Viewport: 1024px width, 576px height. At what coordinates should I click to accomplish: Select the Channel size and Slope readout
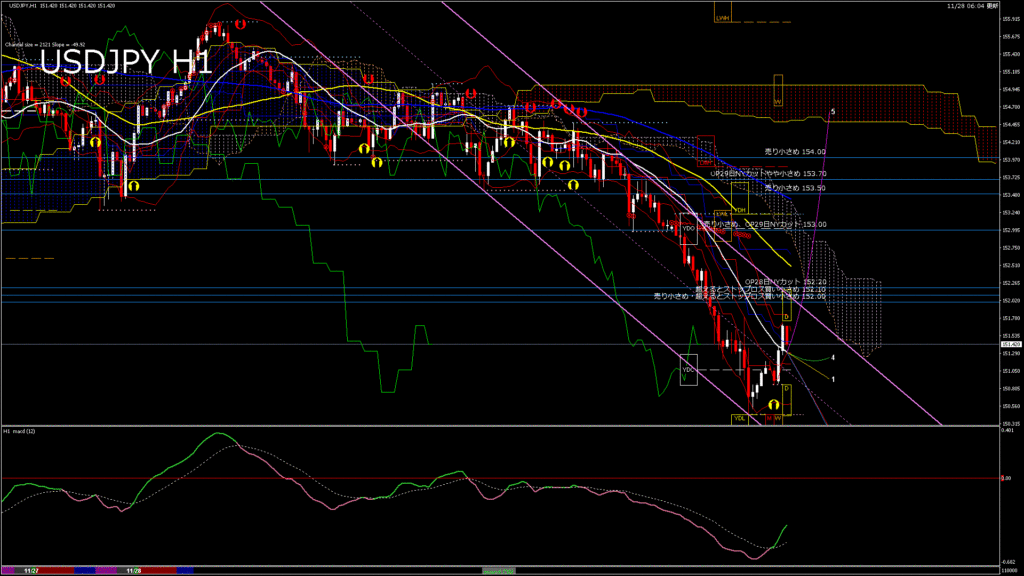[x=45, y=45]
